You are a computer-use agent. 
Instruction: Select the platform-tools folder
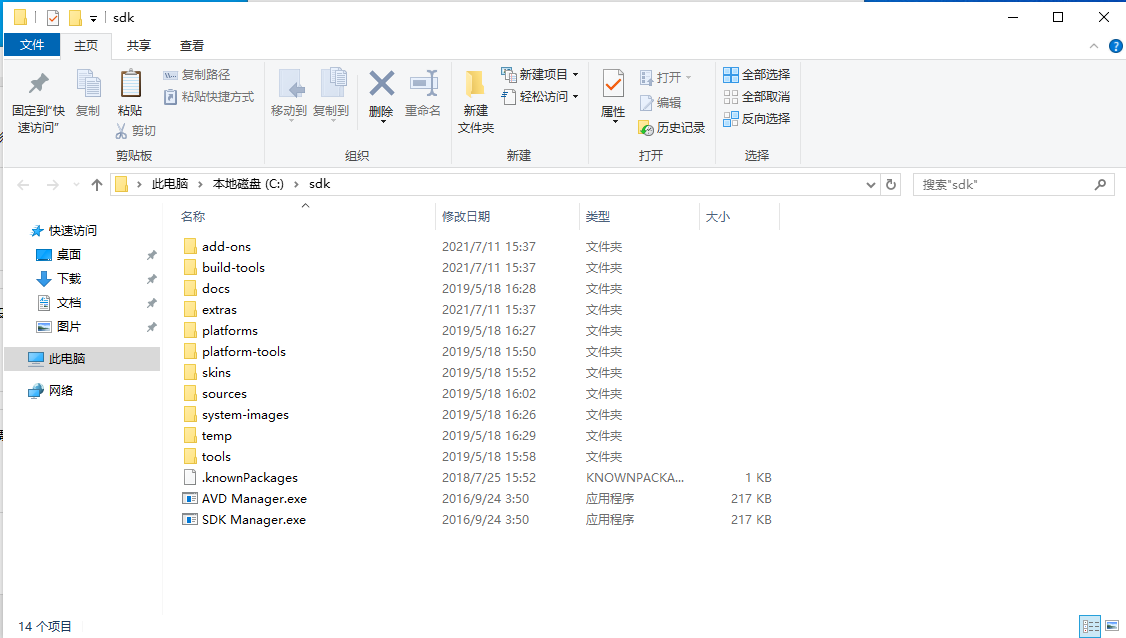coord(243,351)
